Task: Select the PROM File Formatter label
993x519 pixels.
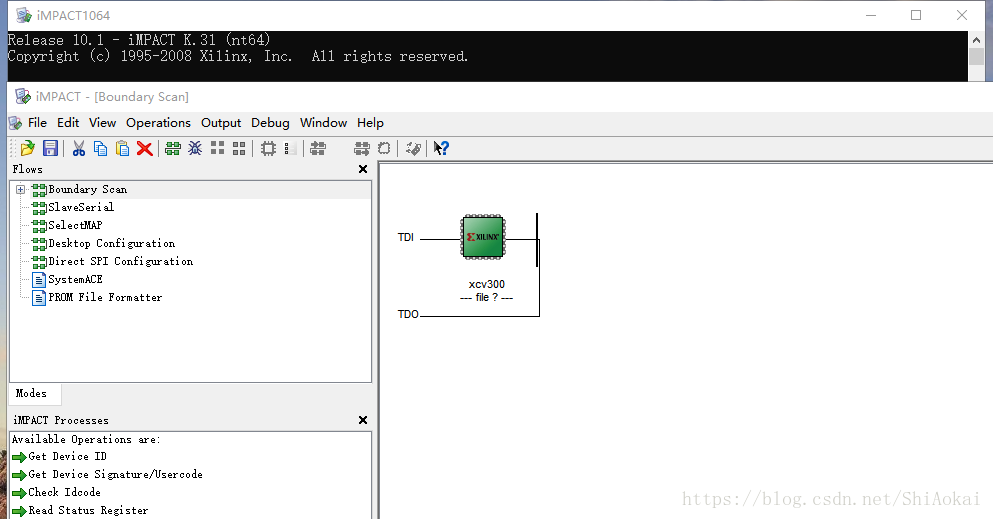Action: coord(105,297)
